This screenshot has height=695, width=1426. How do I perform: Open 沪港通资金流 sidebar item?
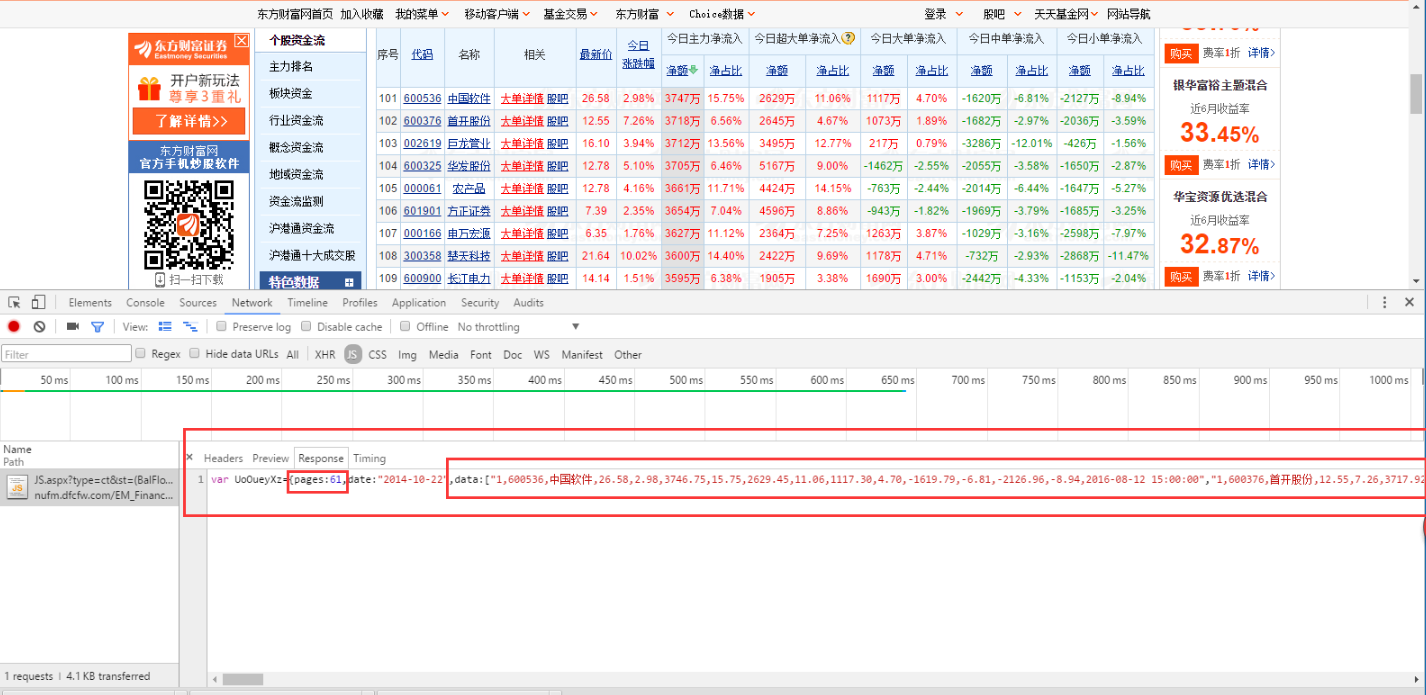[301, 228]
